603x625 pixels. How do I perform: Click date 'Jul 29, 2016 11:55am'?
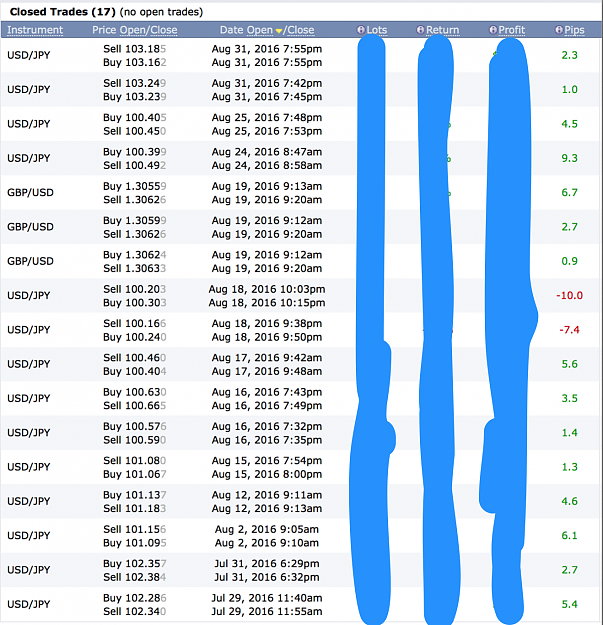(267, 611)
